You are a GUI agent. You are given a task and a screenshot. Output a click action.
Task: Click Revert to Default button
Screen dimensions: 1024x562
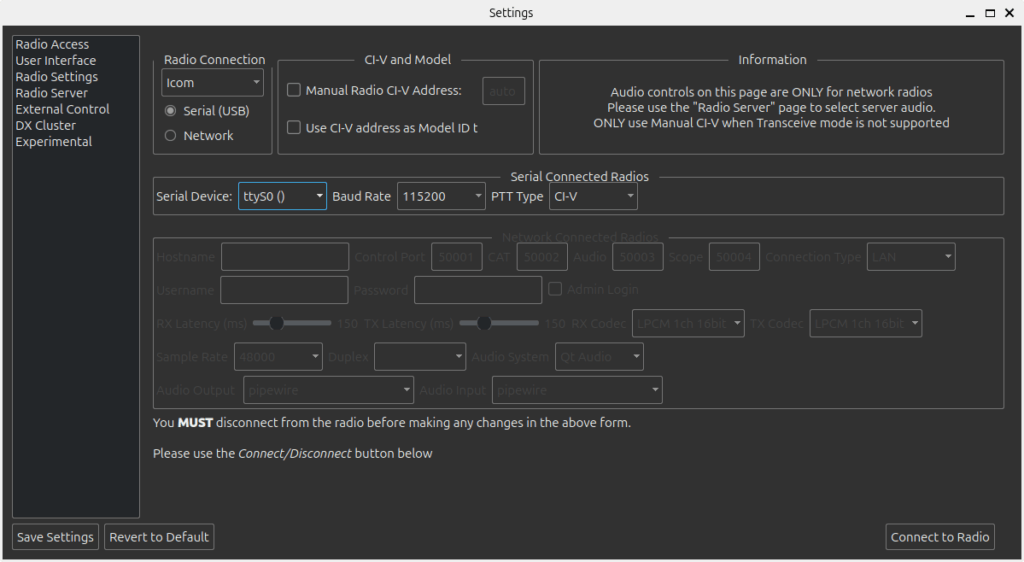coord(159,537)
